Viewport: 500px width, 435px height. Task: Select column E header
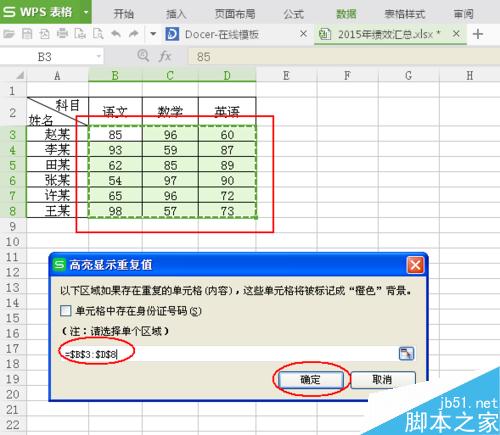pos(286,76)
